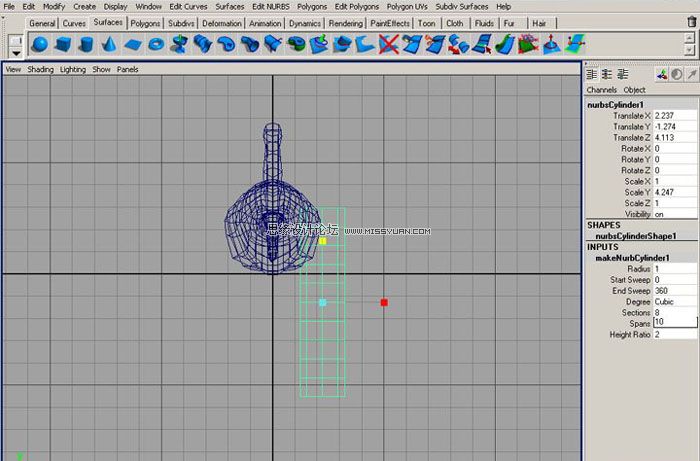
Task: Click the red manipulator handle in viewport
Action: pos(384,302)
